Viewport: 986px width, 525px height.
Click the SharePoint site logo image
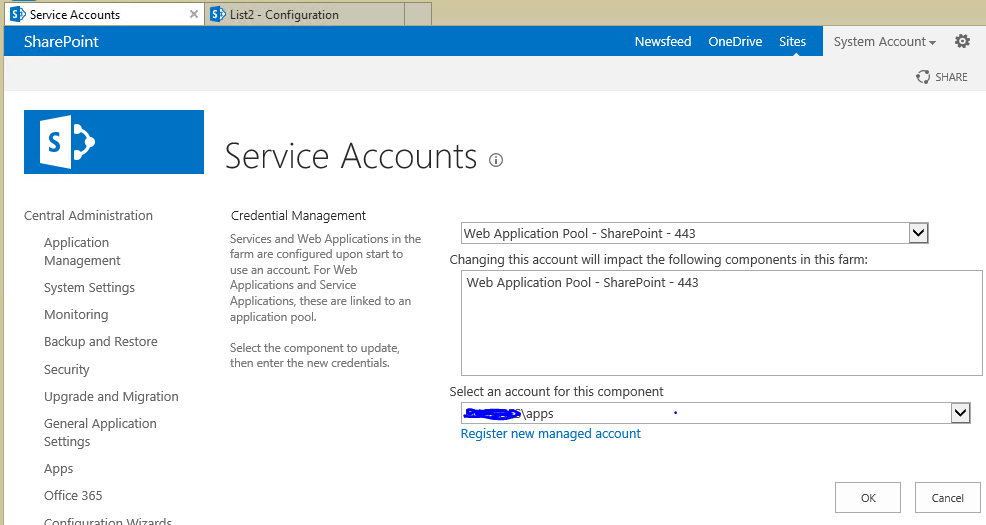pos(114,142)
